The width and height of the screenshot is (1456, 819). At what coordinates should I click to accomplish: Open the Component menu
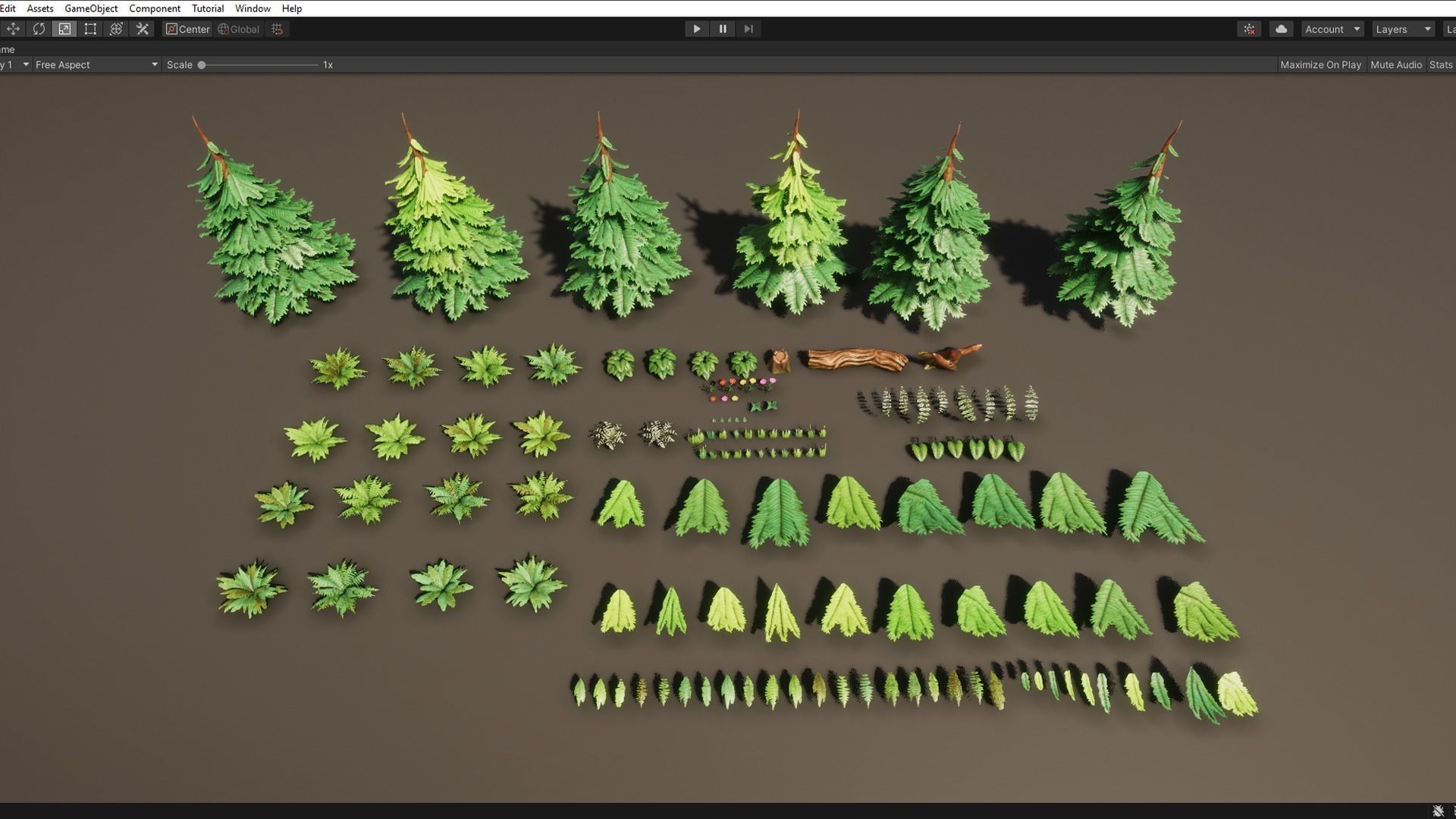(x=155, y=8)
